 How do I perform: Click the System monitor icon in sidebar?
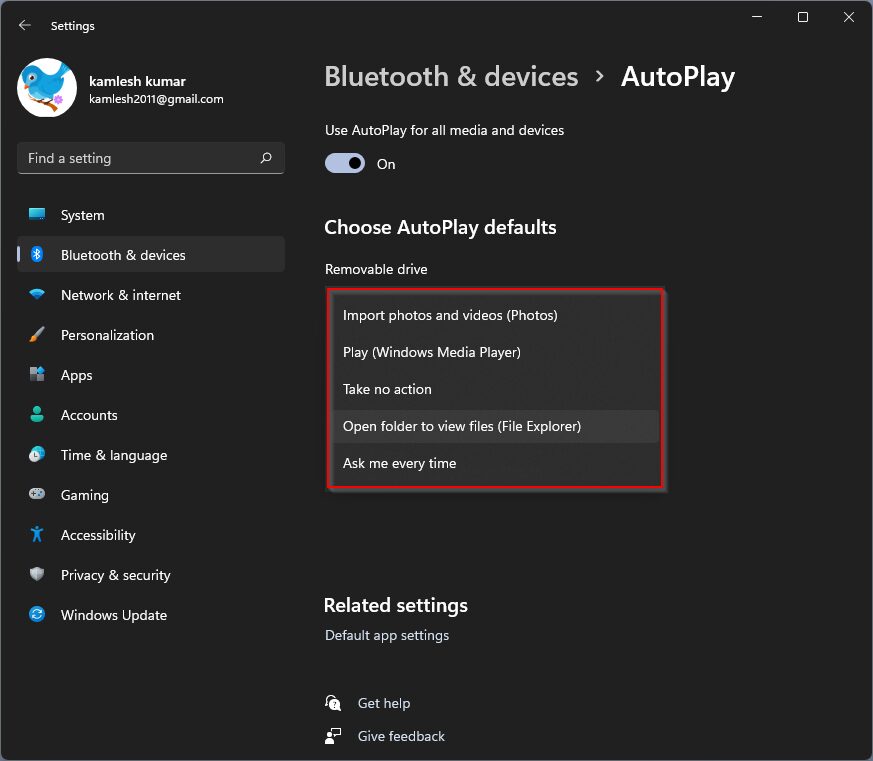(x=37, y=214)
